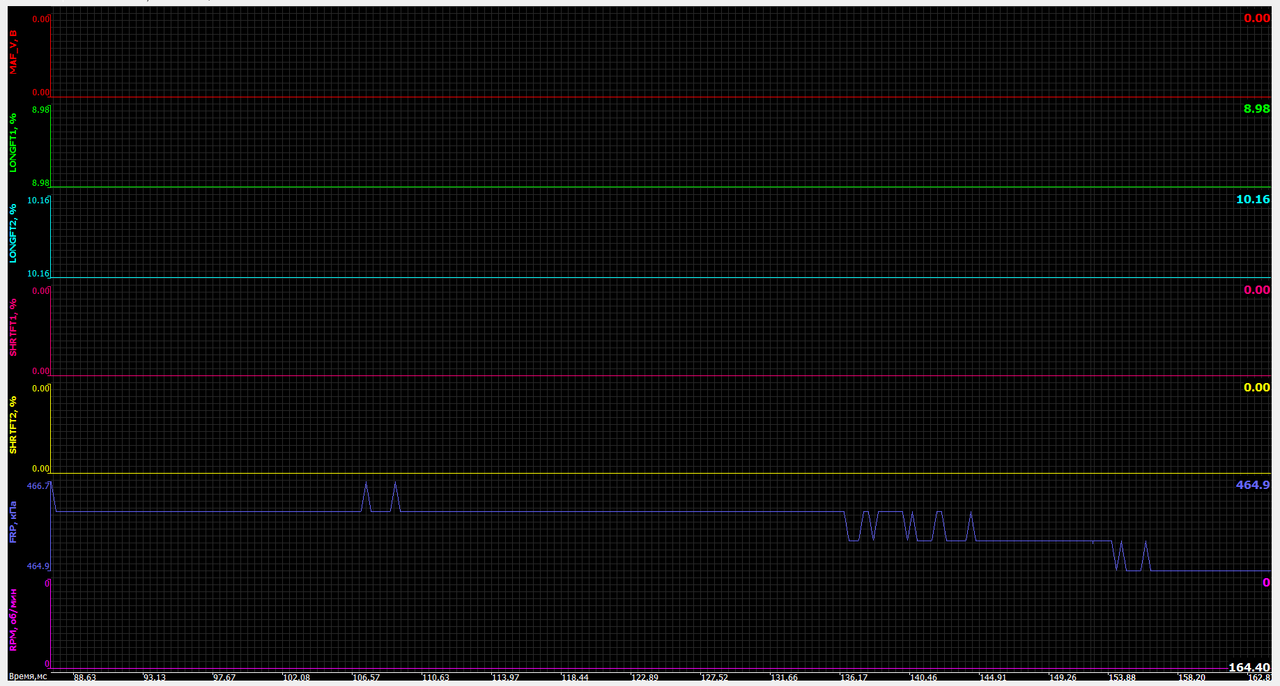Click the 153.88 time axis tick

point(1121,677)
